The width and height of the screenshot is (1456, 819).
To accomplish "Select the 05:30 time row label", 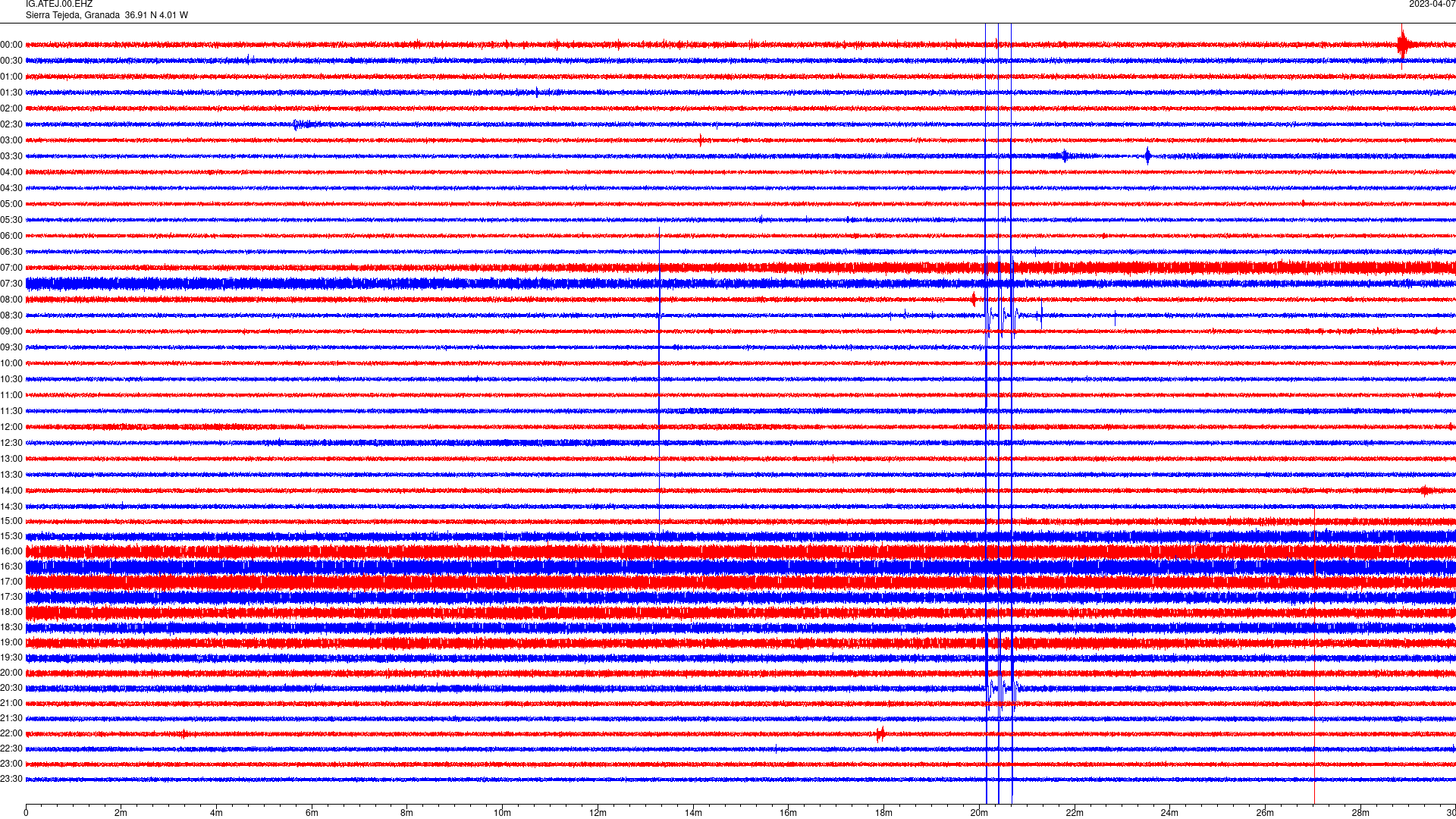I will [x=11, y=220].
